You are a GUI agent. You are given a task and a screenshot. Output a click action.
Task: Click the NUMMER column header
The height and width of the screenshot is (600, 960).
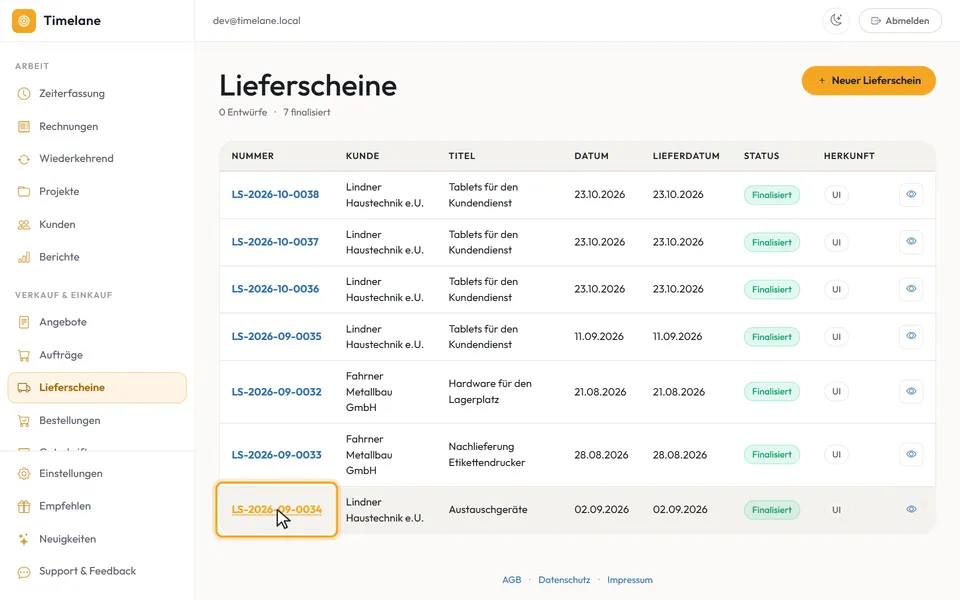(x=252, y=156)
